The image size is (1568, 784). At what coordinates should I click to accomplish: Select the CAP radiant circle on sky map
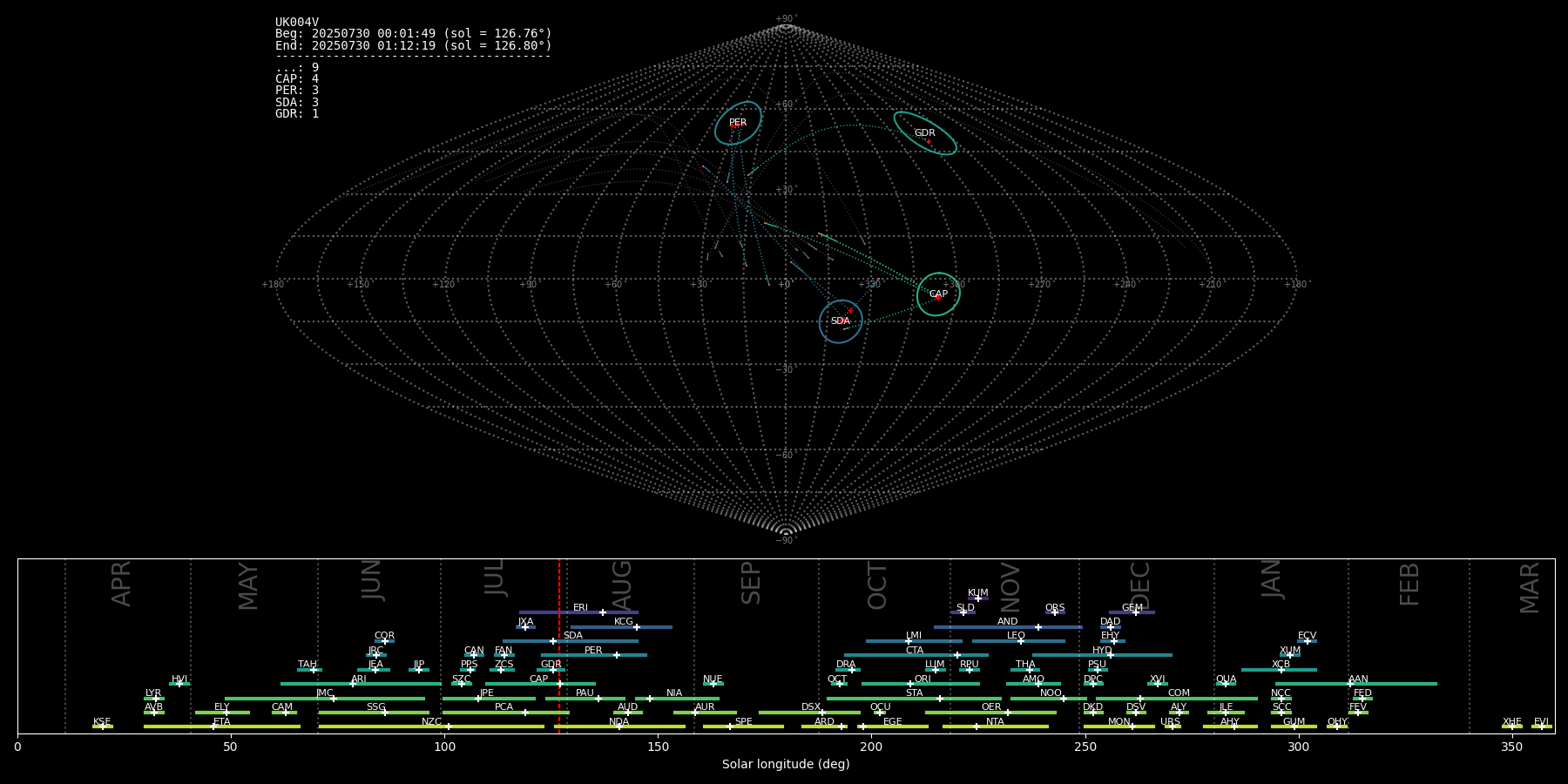pos(938,294)
